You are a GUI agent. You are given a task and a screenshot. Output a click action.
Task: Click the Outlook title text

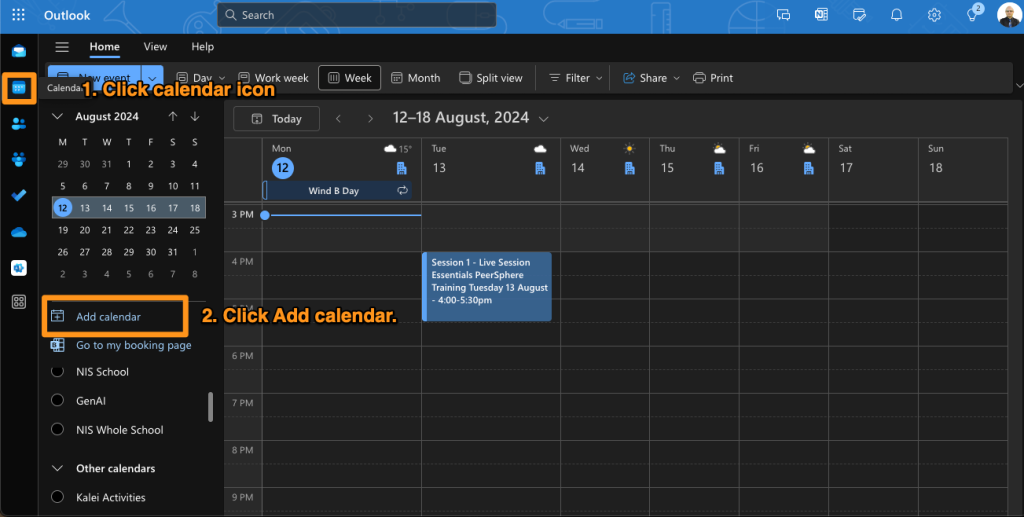[67, 15]
